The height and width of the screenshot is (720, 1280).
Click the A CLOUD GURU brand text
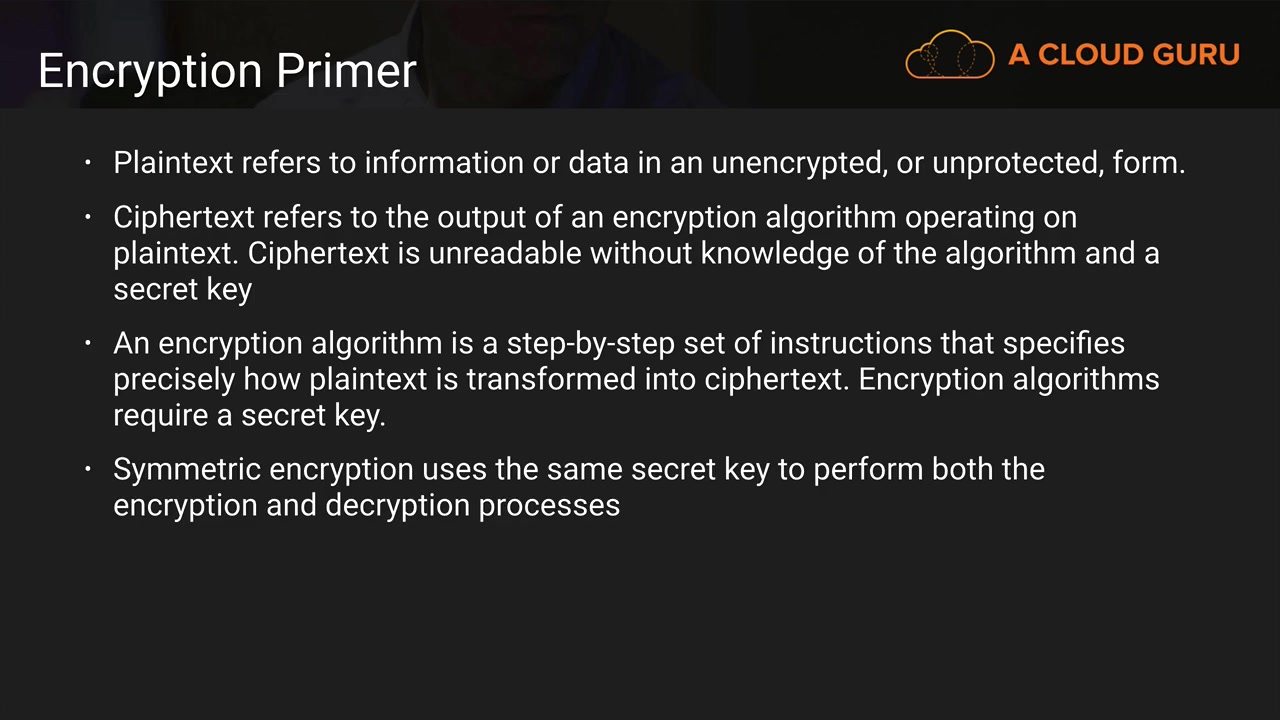click(1124, 55)
